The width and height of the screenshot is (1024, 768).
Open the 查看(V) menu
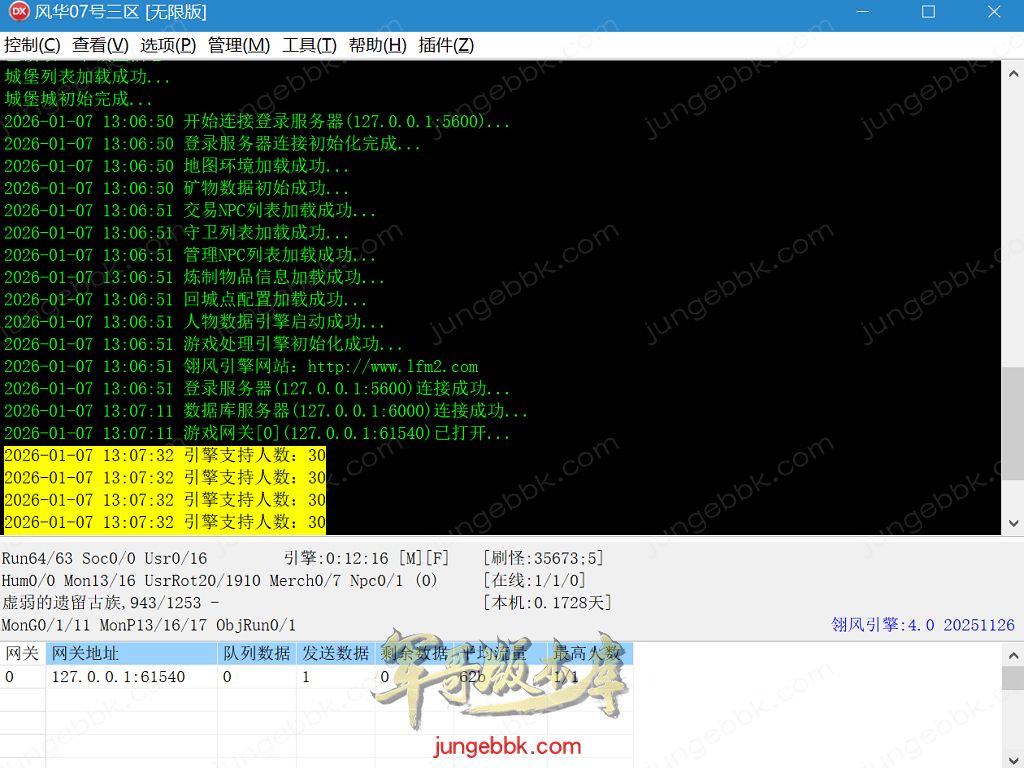[x=100, y=45]
